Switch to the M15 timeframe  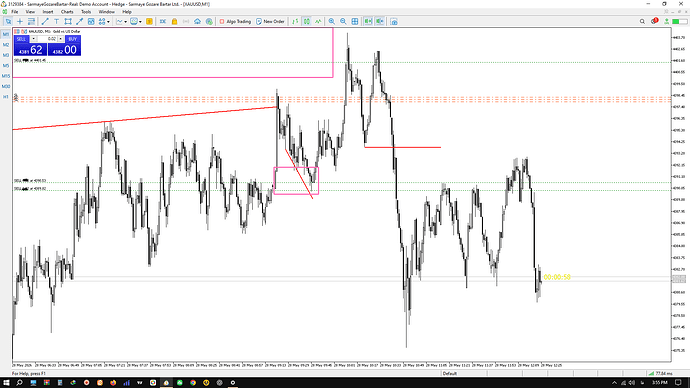(6, 76)
